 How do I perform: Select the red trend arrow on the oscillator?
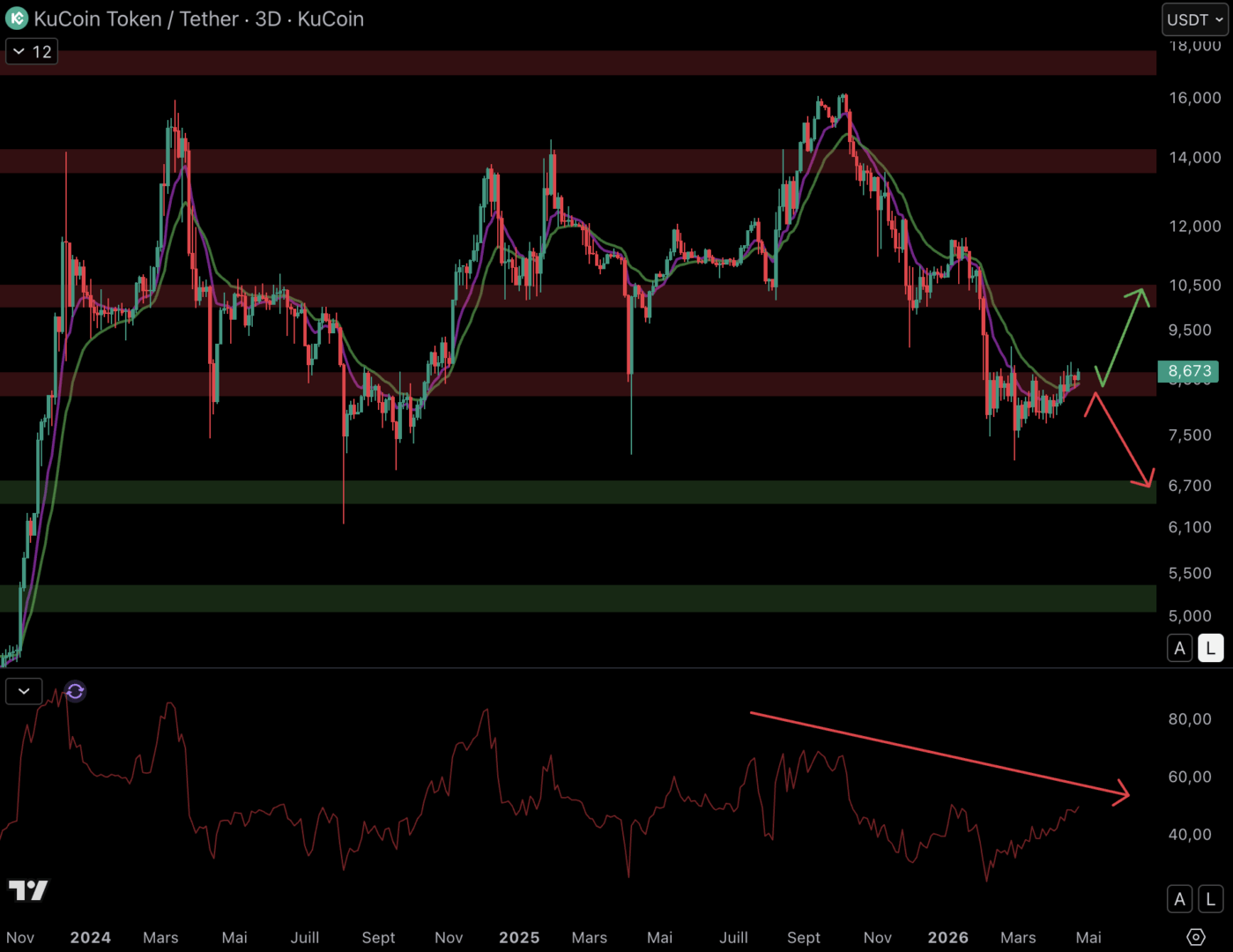tap(939, 754)
